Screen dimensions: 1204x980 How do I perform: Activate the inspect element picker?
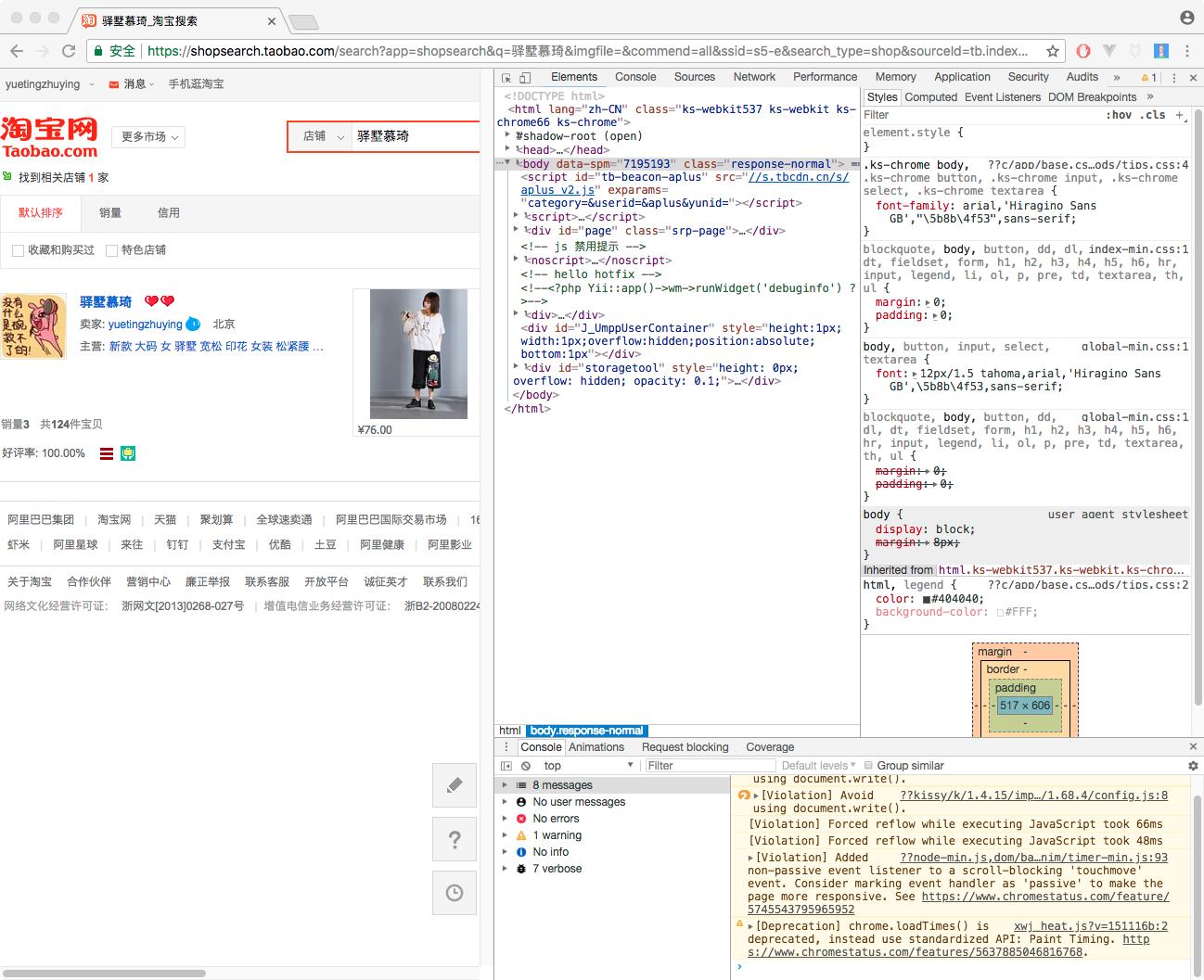506,78
